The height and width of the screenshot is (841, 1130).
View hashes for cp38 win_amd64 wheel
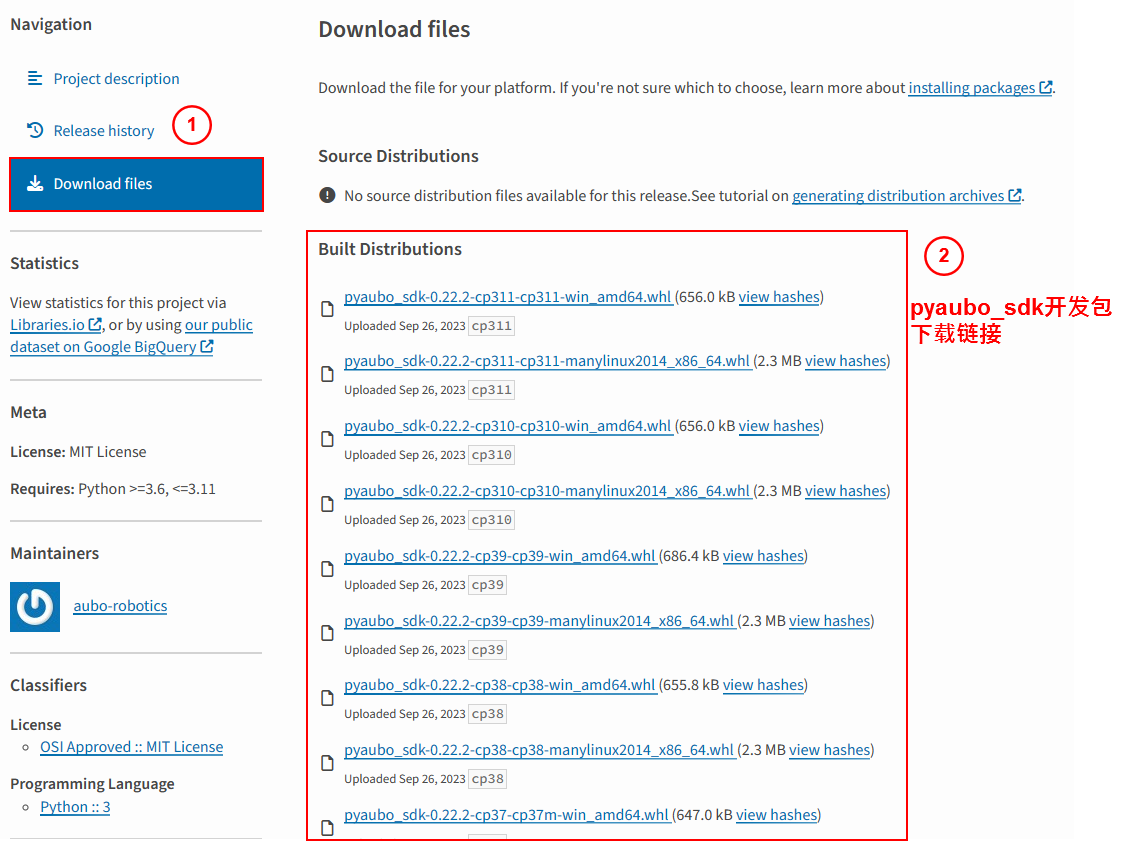coord(763,685)
